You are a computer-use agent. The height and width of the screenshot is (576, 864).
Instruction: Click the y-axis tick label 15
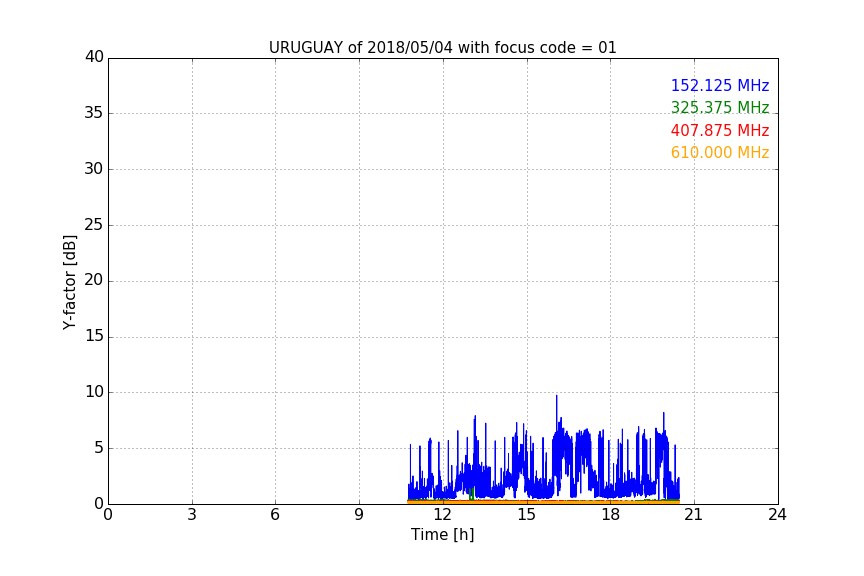tap(94, 336)
